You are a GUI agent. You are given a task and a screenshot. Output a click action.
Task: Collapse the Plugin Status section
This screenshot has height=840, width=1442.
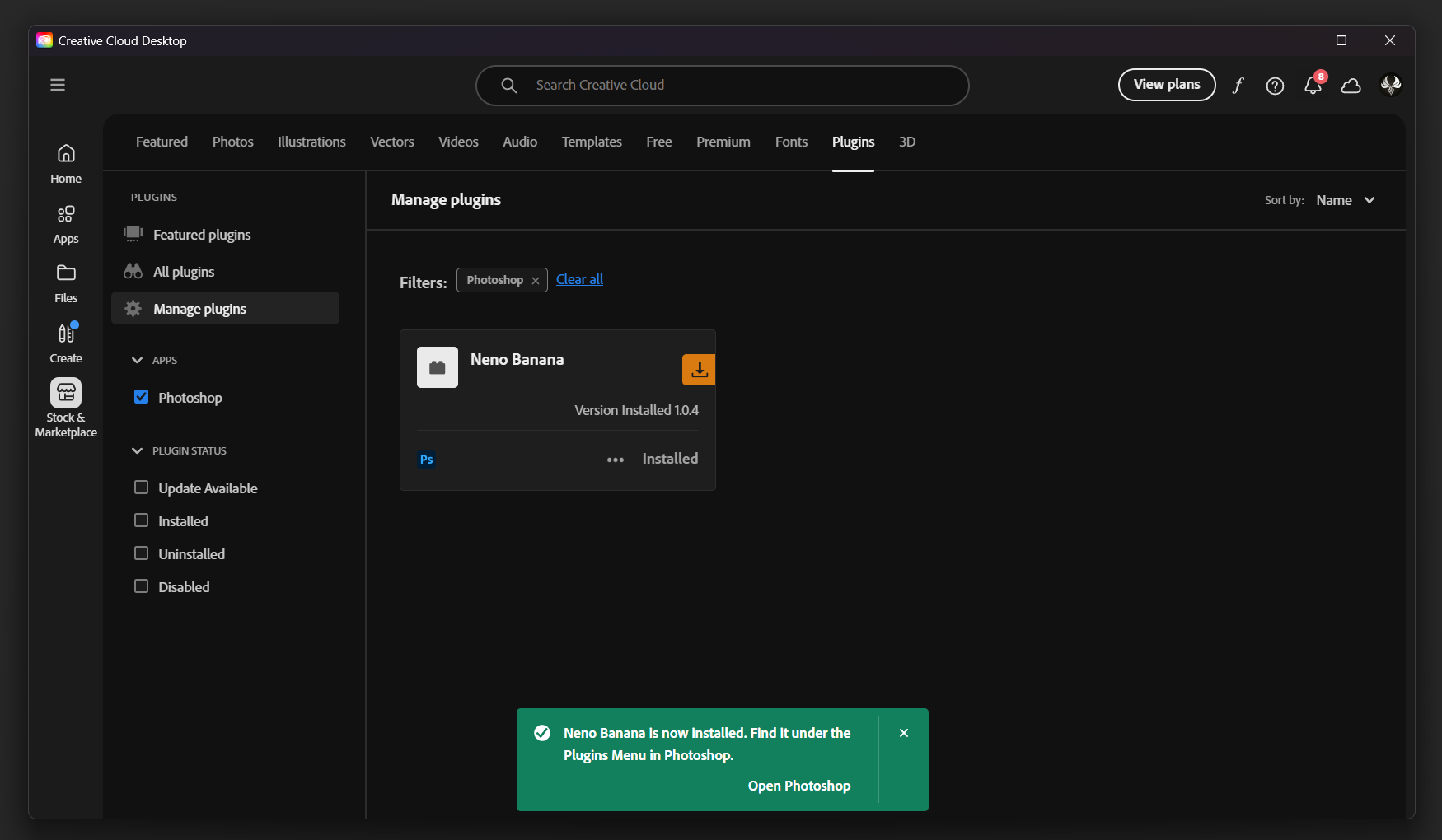pos(138,450)
